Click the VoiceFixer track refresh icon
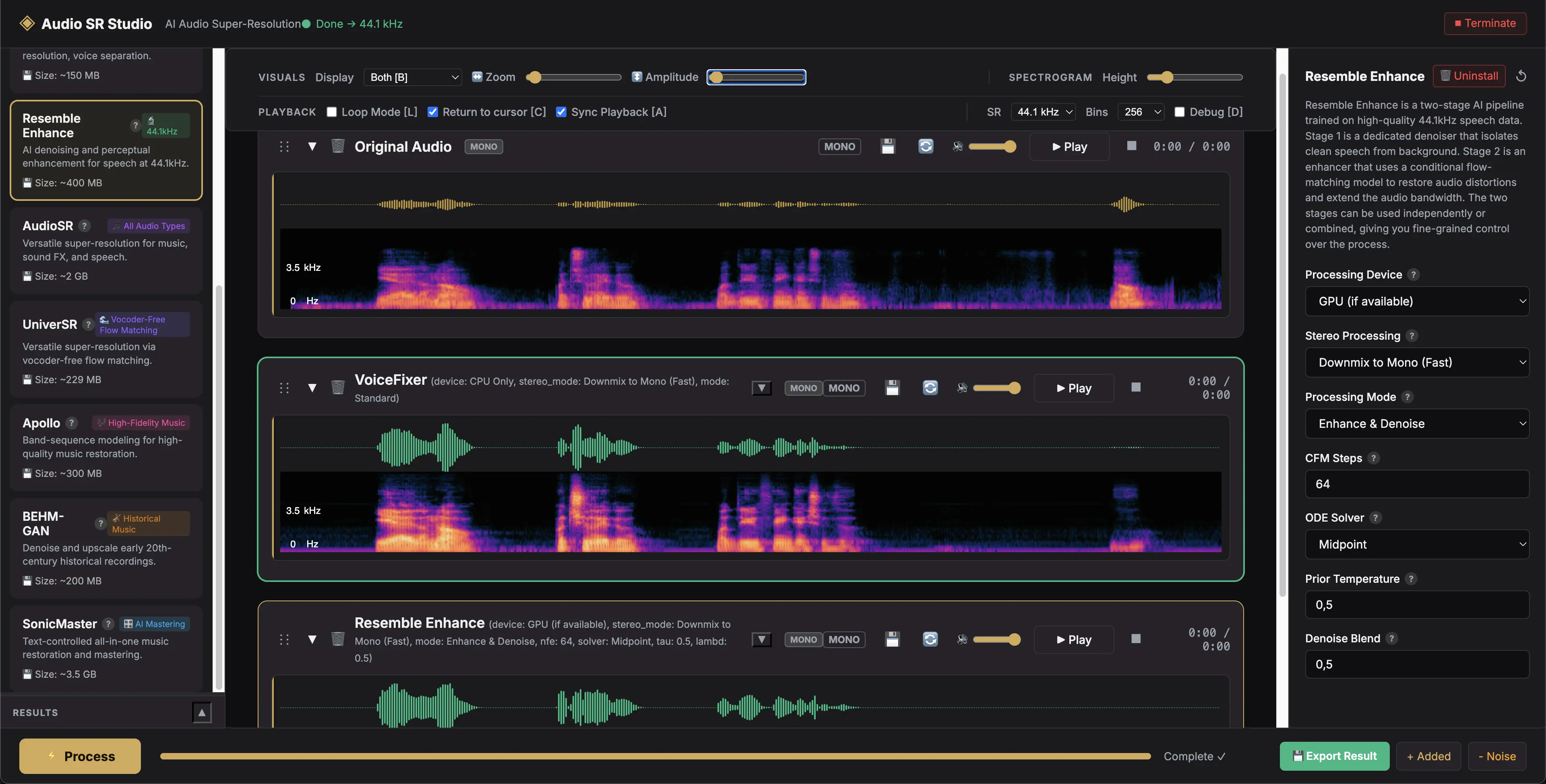Screen dimensions: 1546x784 pyautogui.click(x=930, y=388)
